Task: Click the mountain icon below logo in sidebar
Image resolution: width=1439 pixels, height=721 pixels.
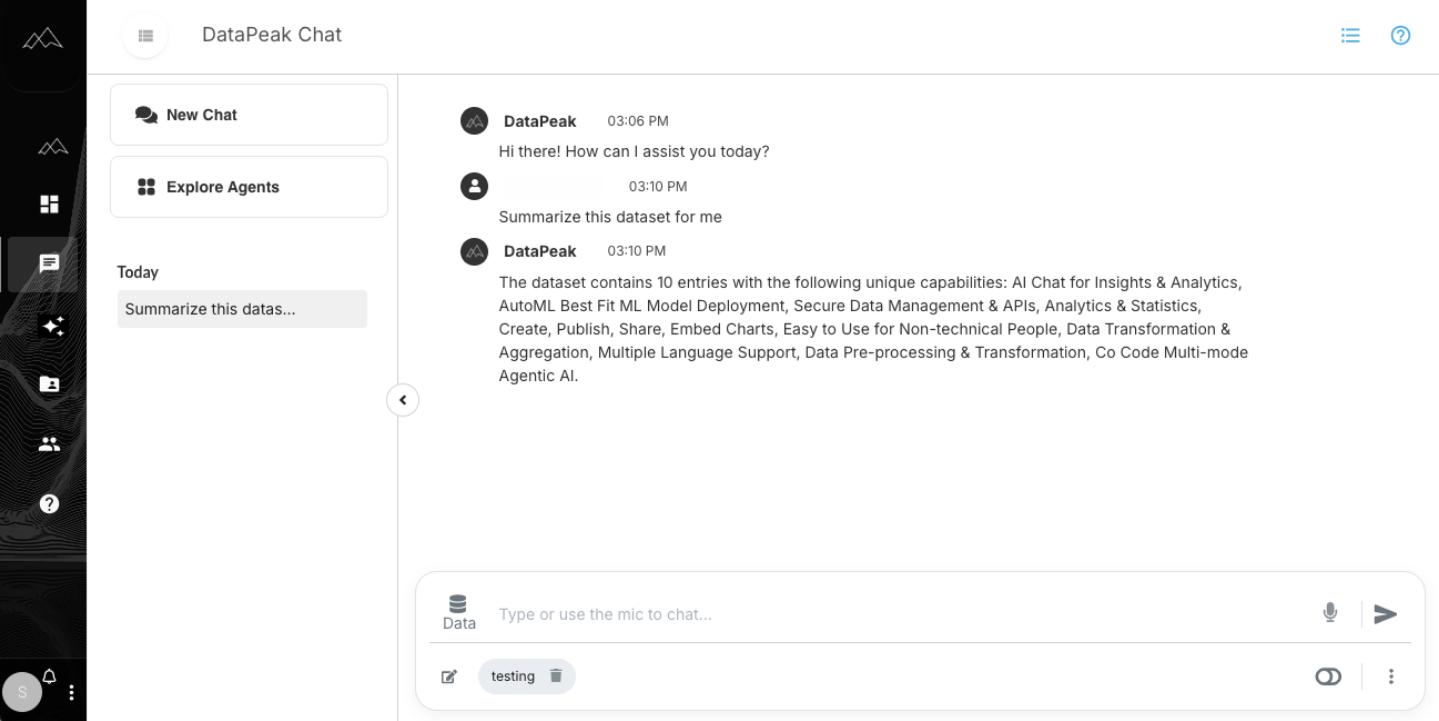Action: pyautogui.click(x=52, y=148)
